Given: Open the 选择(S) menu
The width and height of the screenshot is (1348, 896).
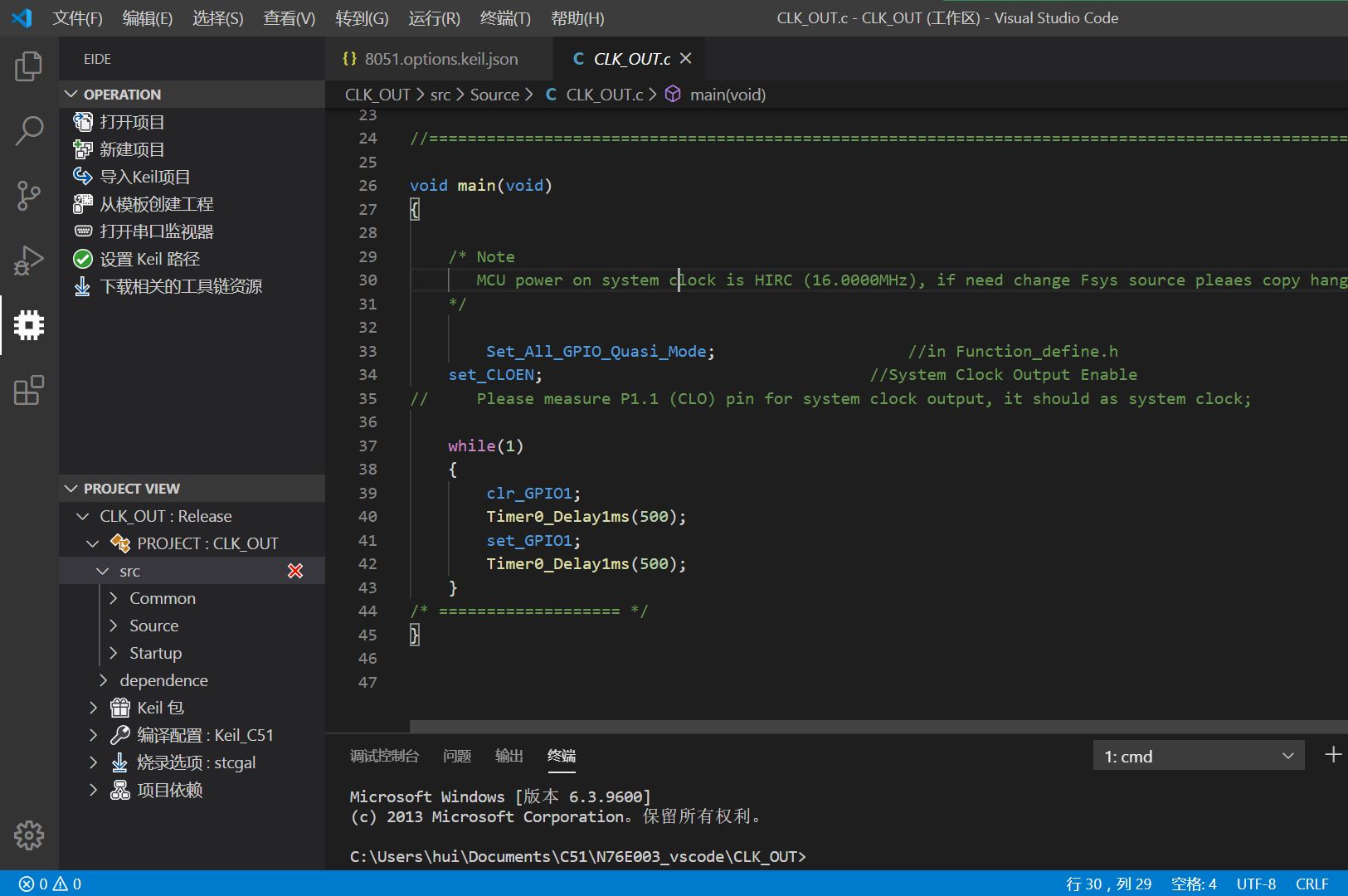Looking at the screenshot, I should 218,17.
